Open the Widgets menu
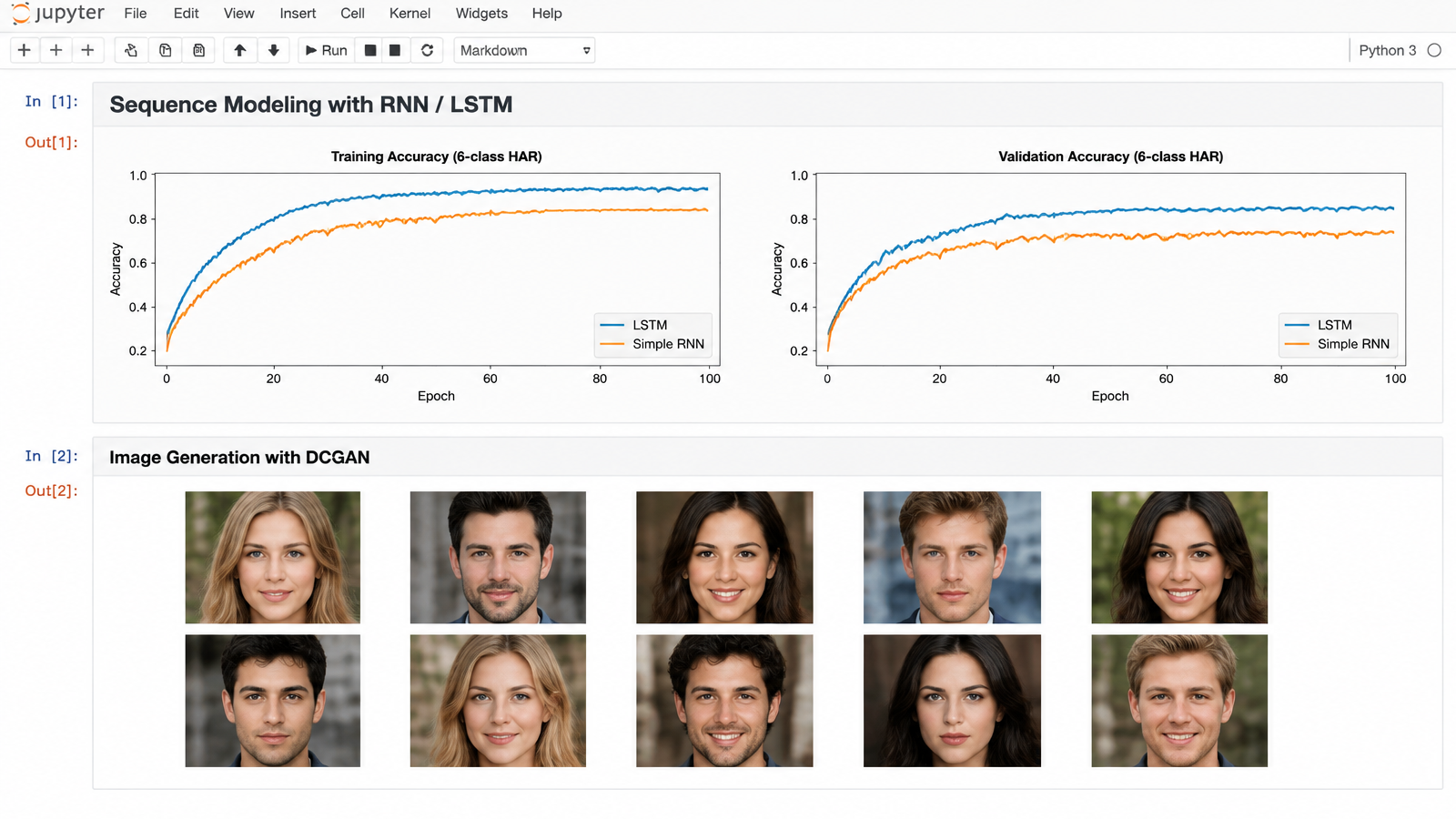 (481, 14)
